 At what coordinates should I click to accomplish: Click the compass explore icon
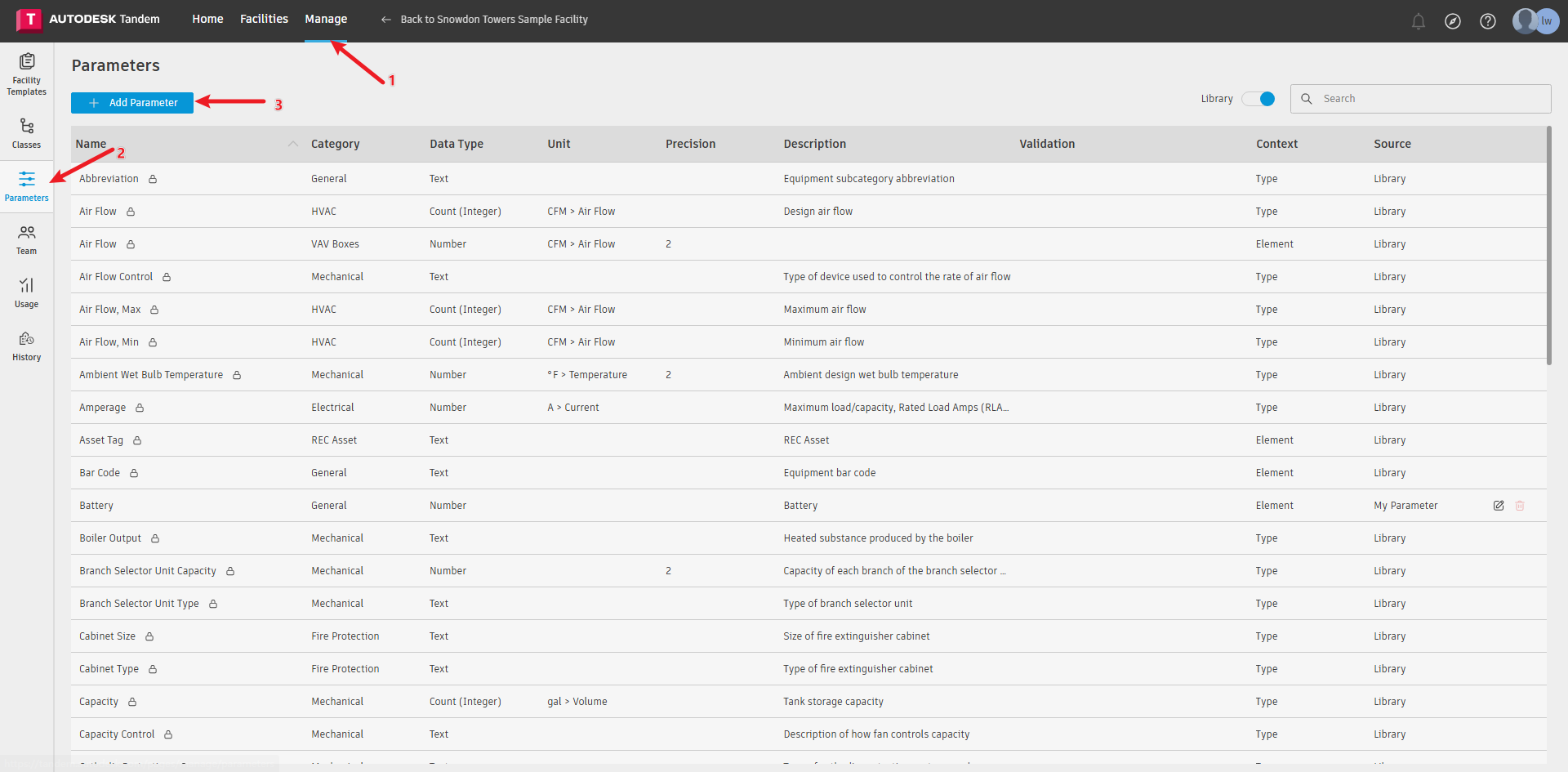point(1453,22)
